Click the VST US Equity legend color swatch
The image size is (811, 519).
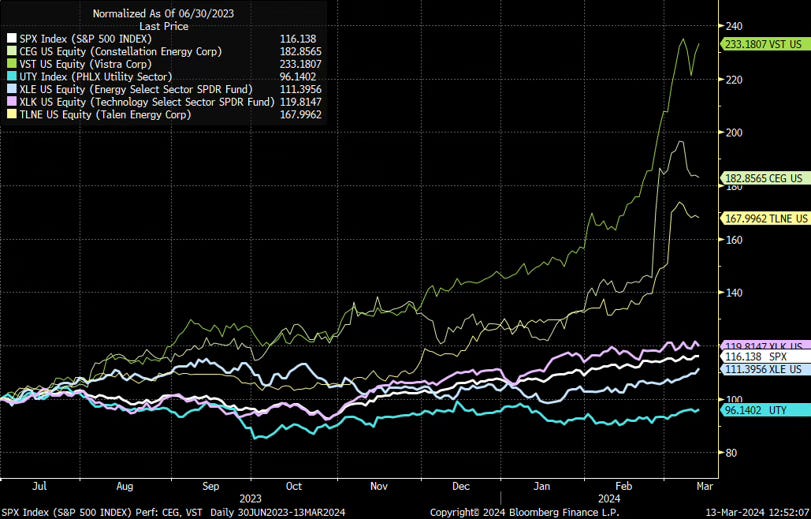coord(11,64)
